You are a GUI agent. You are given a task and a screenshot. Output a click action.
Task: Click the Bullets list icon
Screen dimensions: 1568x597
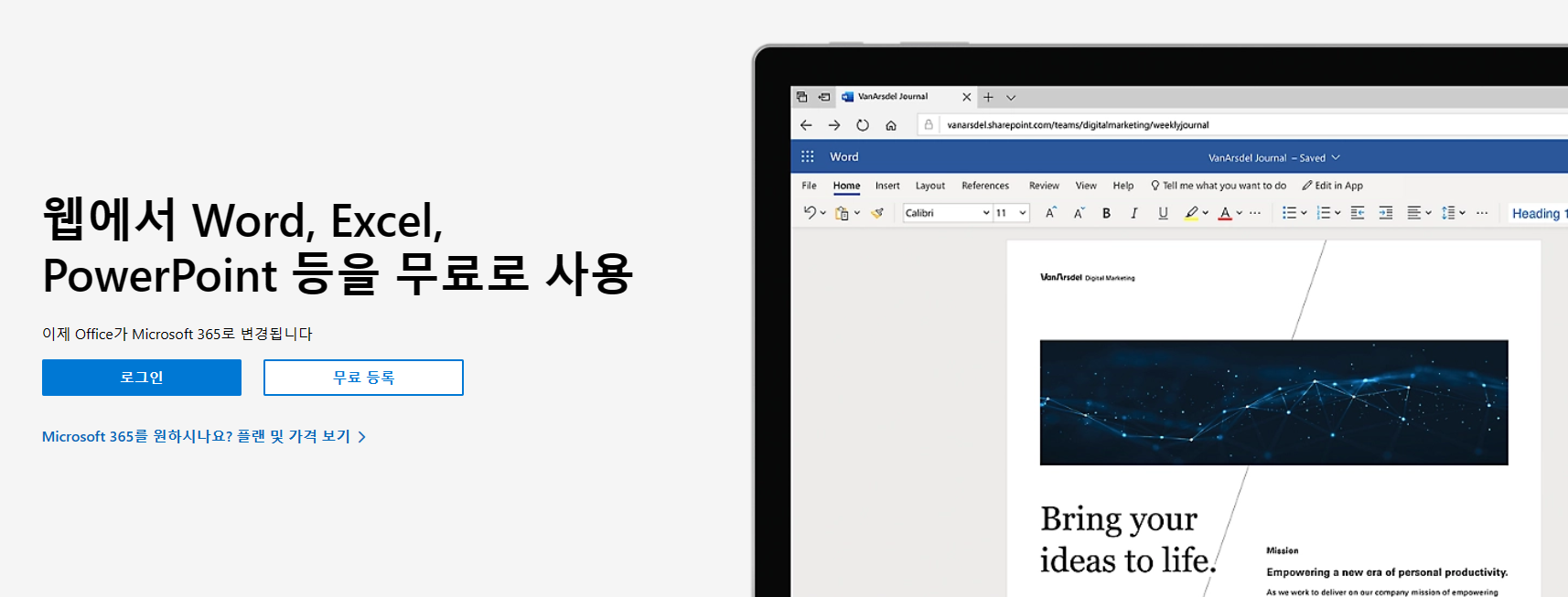pyautogui.click(x=1289, y=213)
